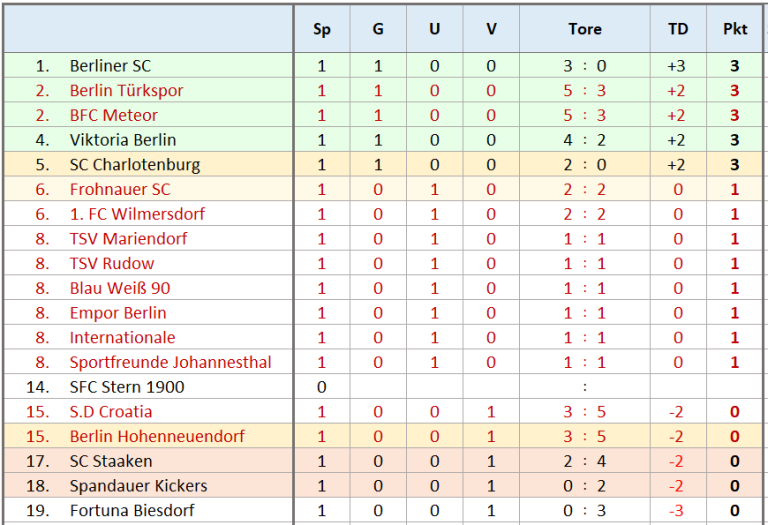Click the SFC Stern 1900 cell

click(x=127, y=387)
